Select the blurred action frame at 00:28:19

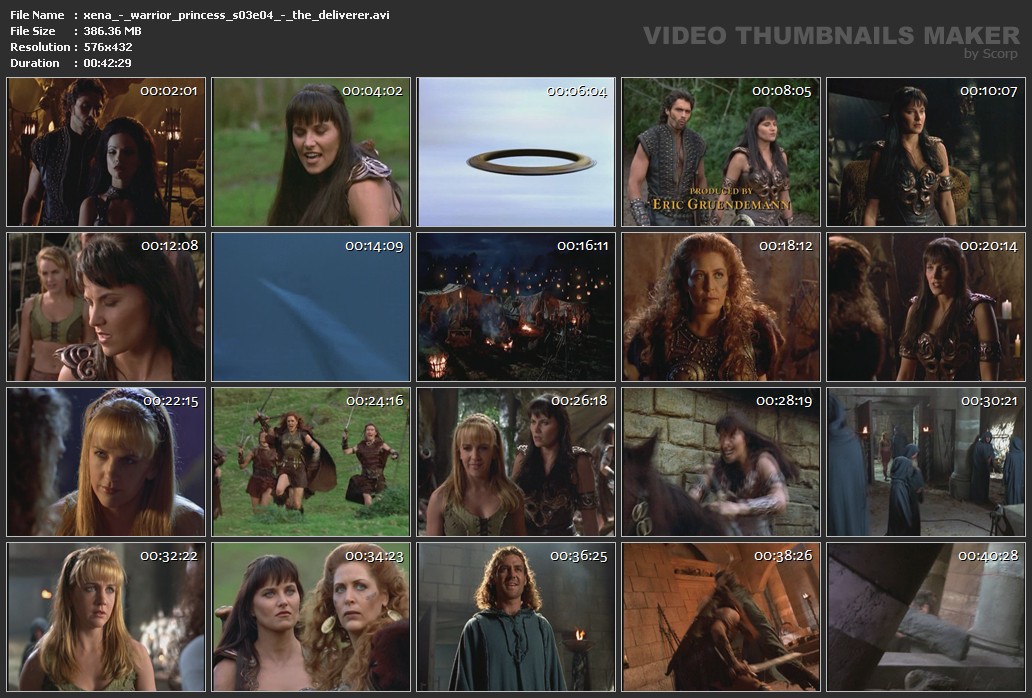coord(721,462)
